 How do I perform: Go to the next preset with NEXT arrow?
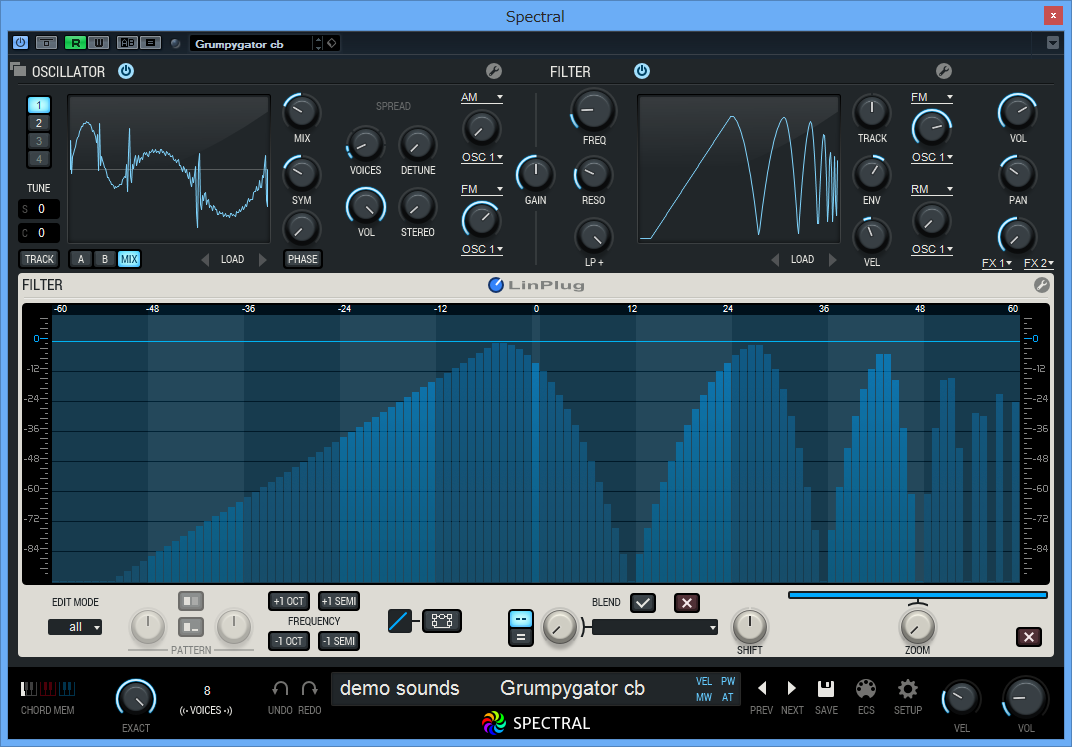(792, 688)
